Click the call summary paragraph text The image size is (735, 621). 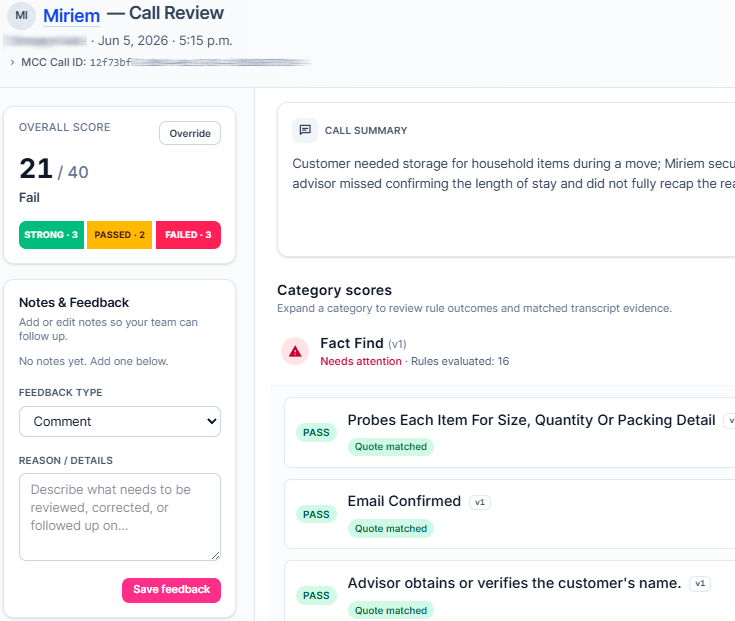513,173
